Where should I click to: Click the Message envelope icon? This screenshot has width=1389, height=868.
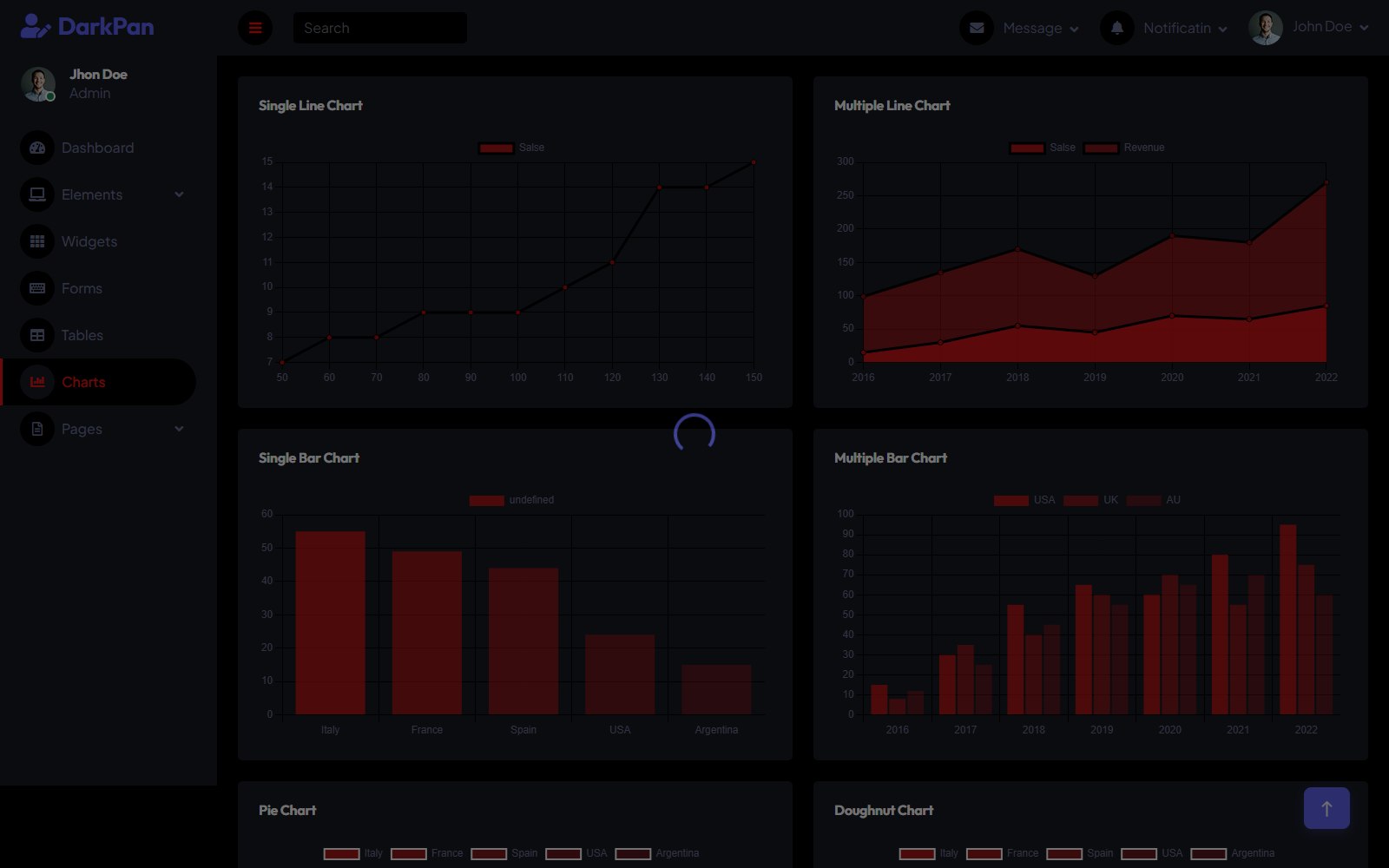(977, 28)
